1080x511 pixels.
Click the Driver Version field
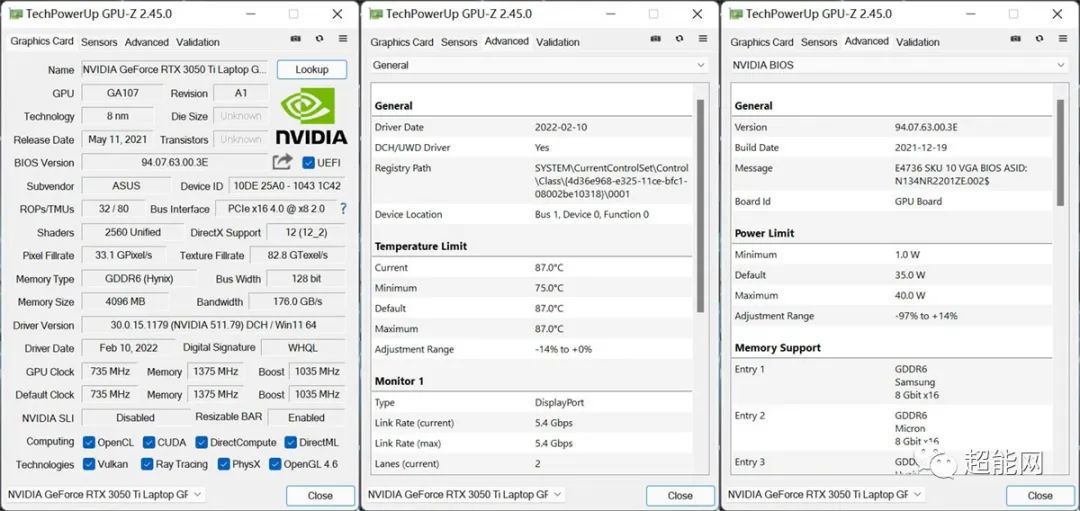(214, 325)
